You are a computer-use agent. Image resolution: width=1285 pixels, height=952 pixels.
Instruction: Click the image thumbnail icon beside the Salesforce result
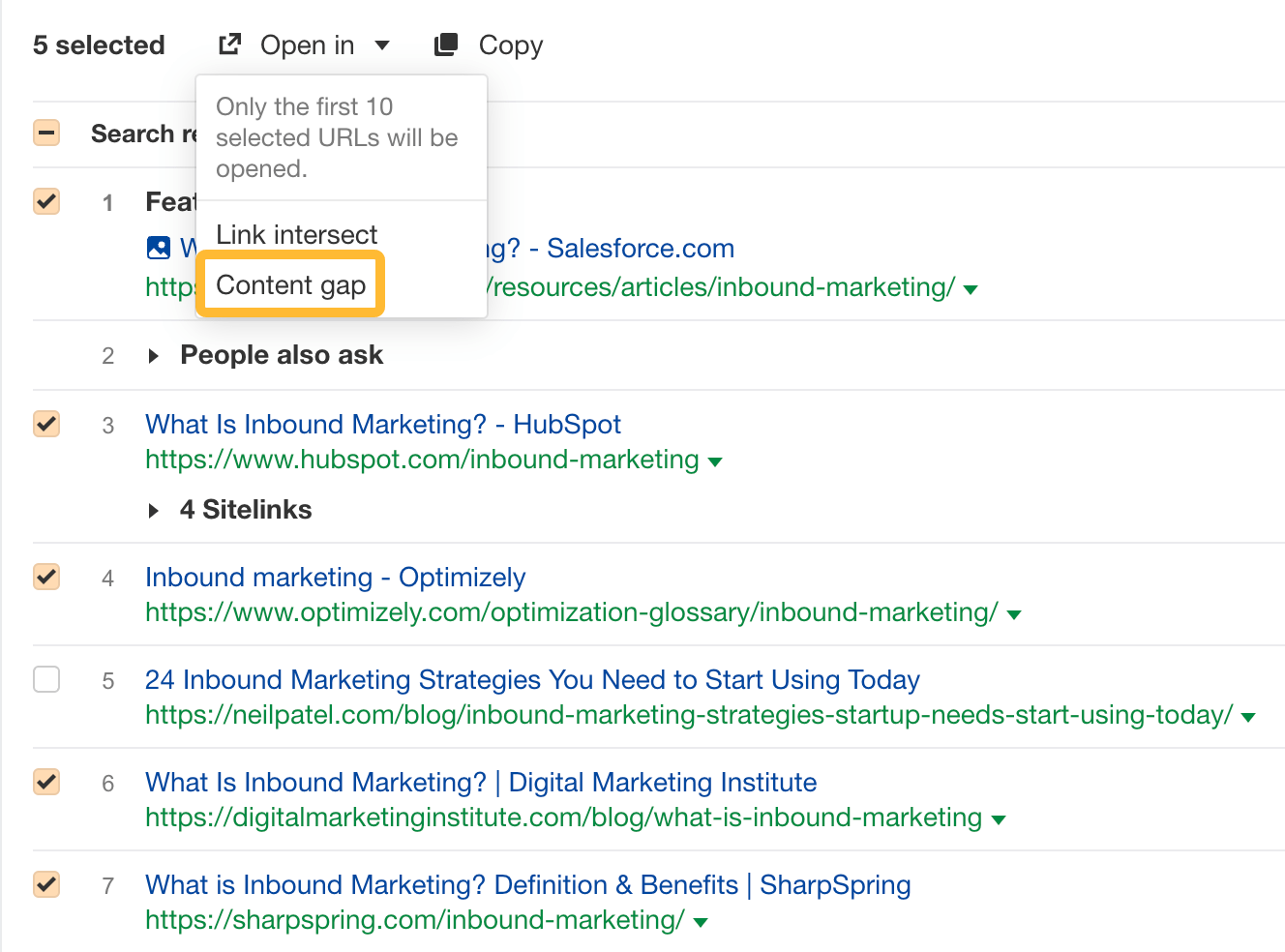pyautogui.click(x=159, y=248)
